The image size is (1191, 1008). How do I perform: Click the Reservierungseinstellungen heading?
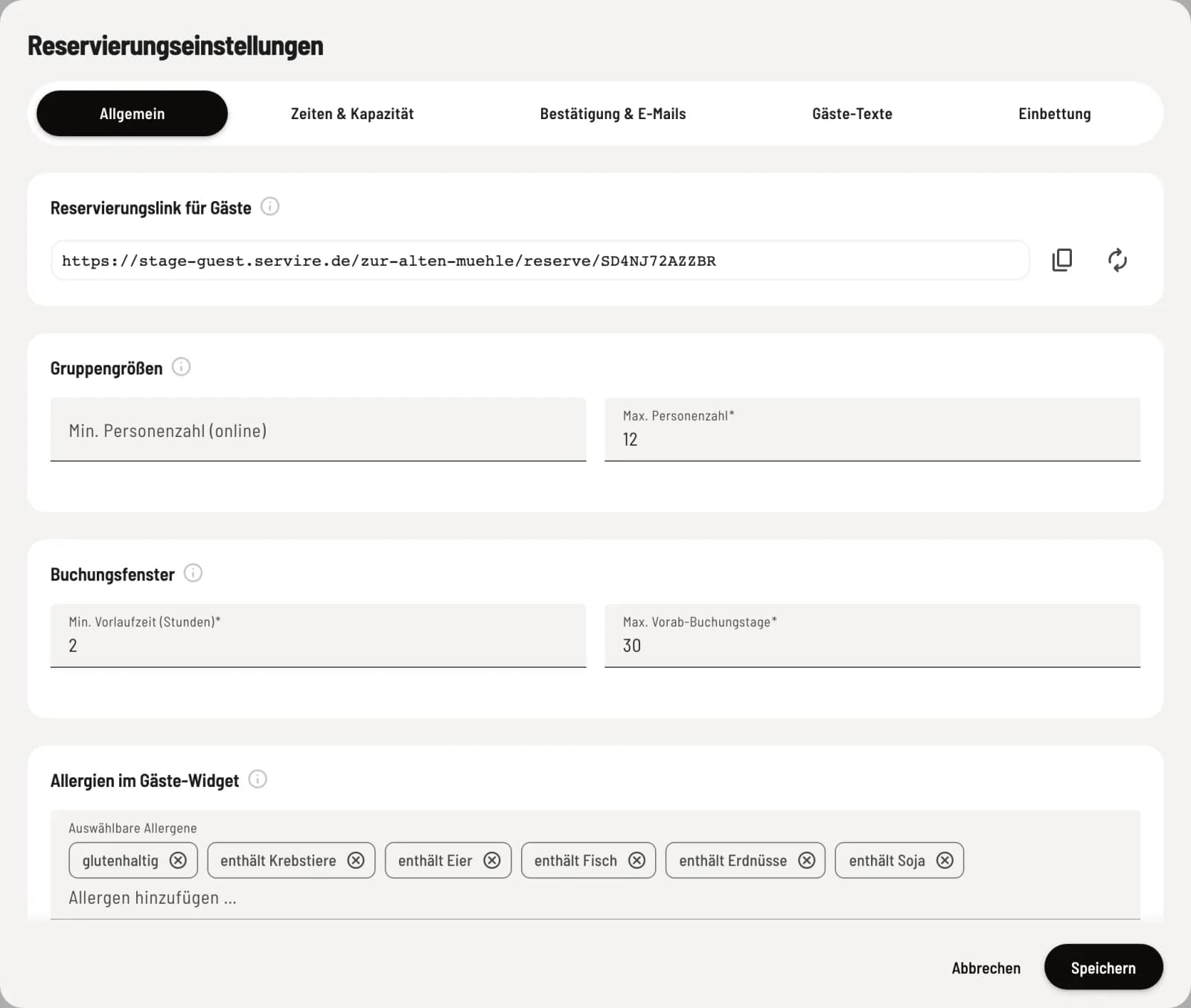click(176, 45)
